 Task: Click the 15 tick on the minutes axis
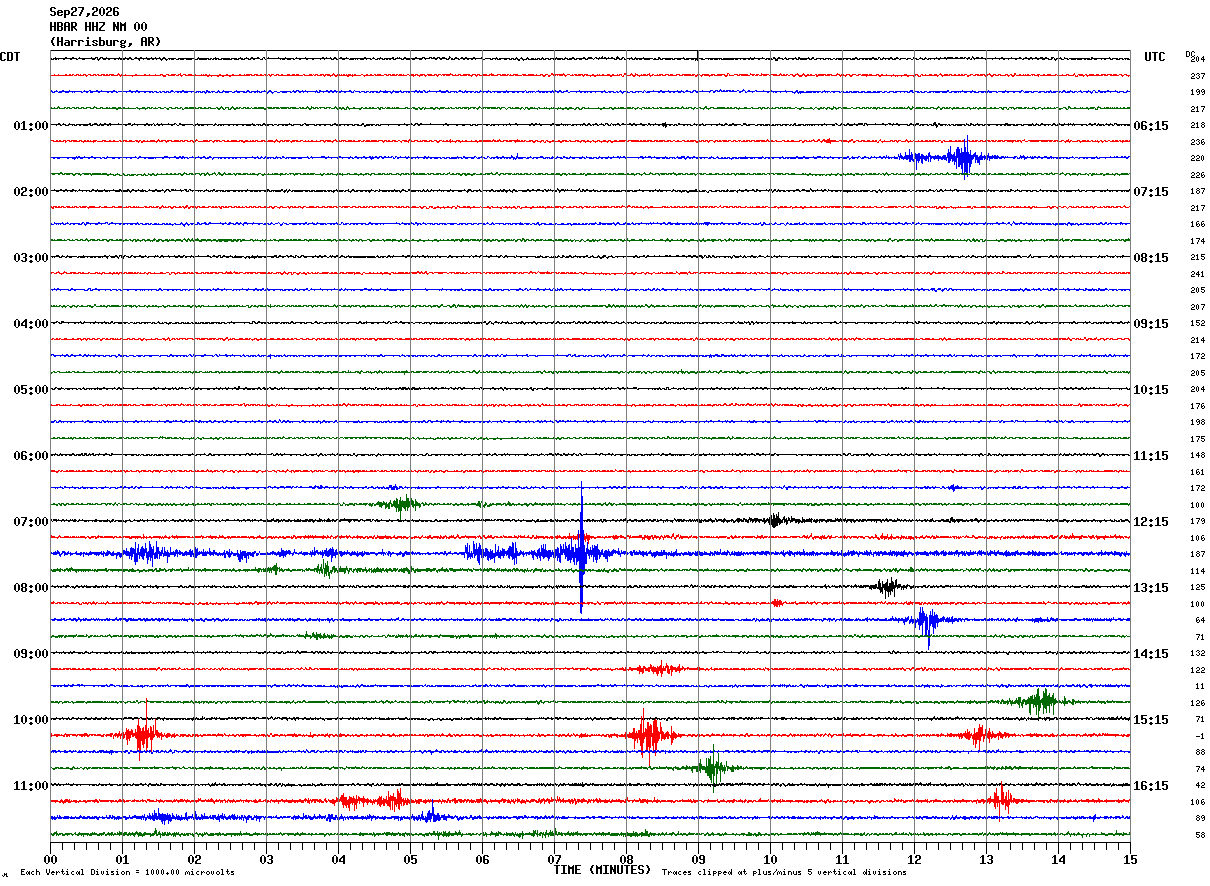[1130, 859]
